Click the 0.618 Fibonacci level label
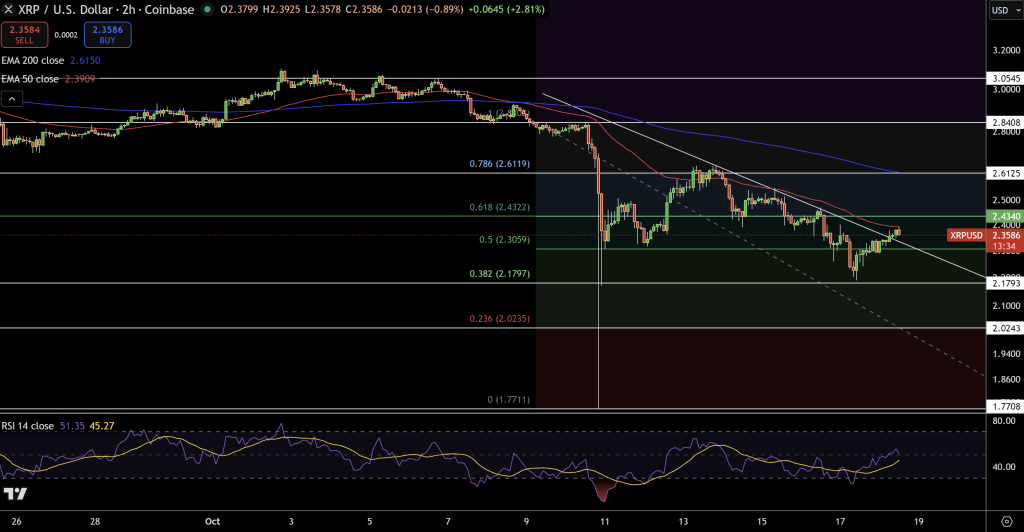The height and width of the screenshot is (532, 1024). 500,207
